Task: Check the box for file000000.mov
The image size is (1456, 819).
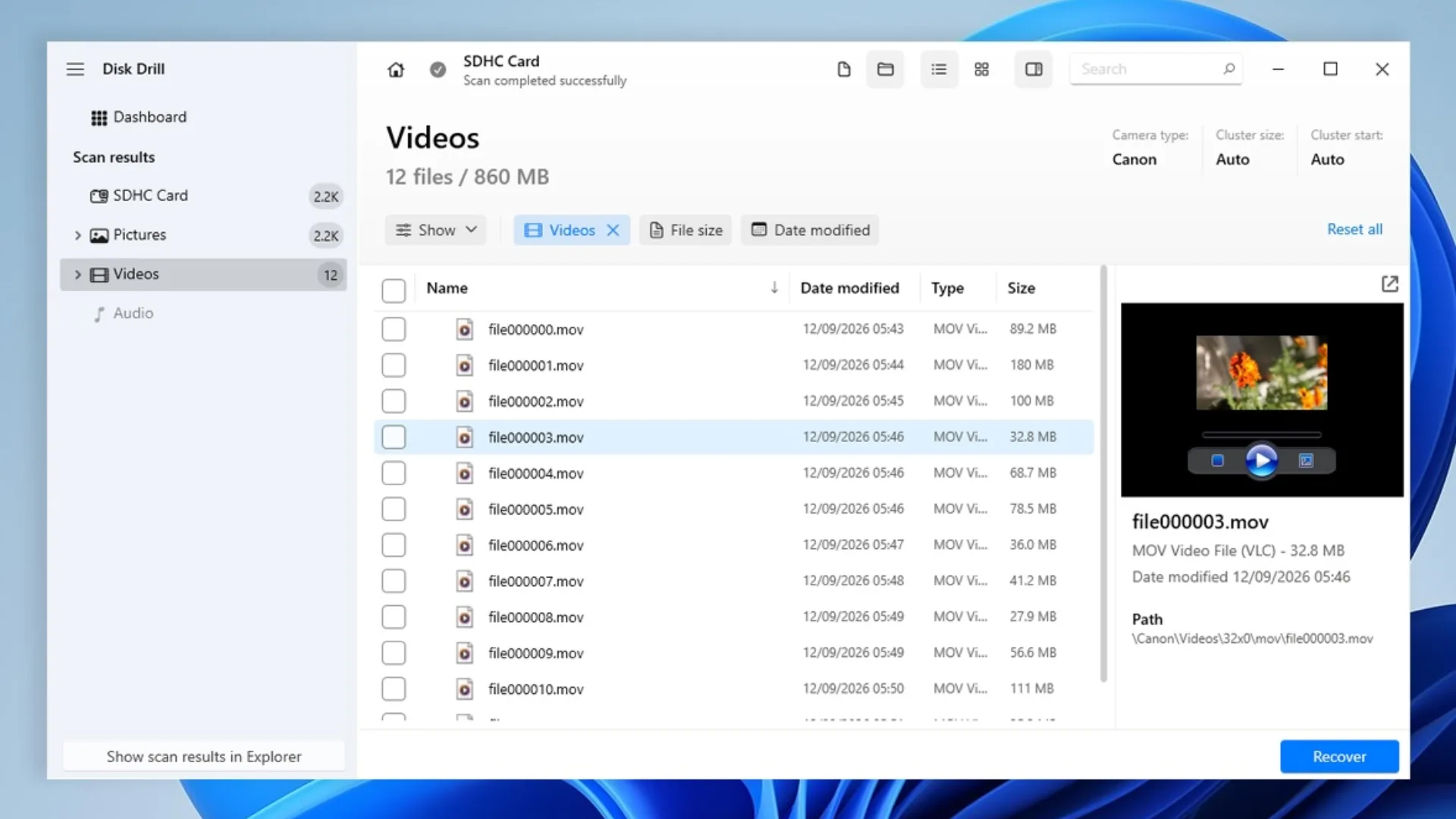Action: pyautogui.click(x=394, y=329)
